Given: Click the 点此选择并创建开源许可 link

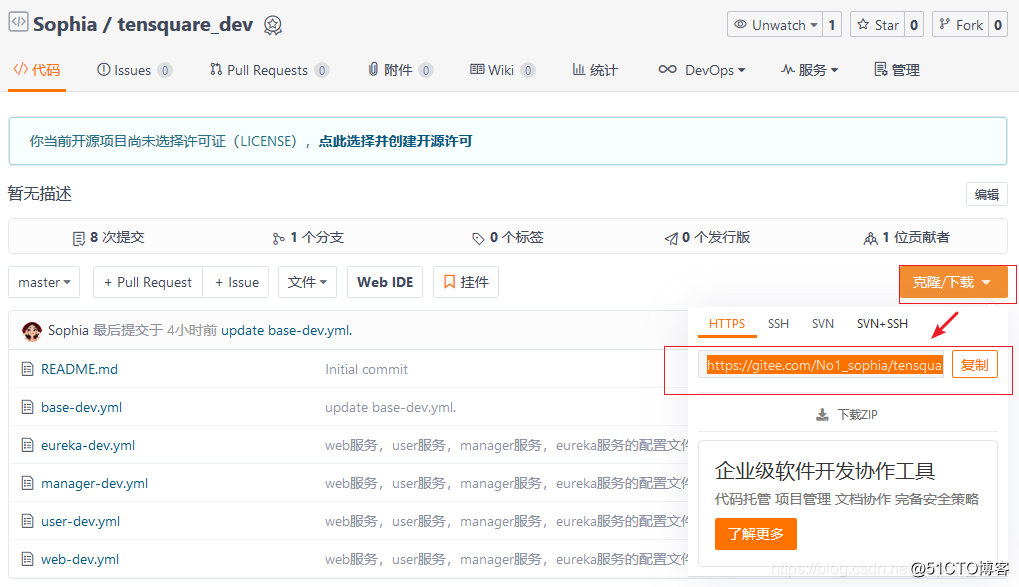Looking at the screenshot, I should click(395, 142).
